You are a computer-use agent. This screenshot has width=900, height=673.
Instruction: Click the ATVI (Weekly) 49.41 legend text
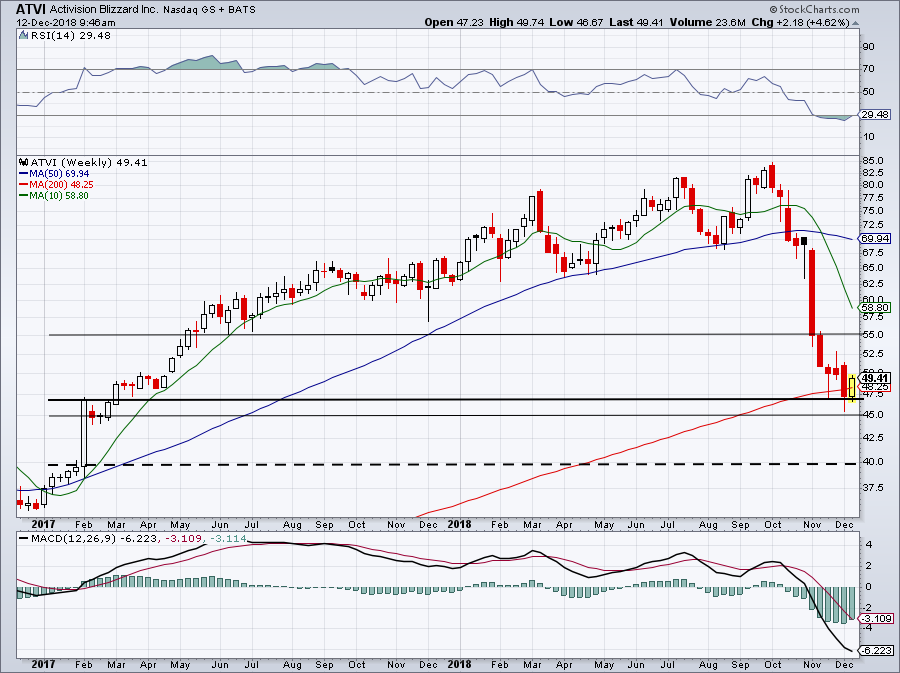[89, 162]
